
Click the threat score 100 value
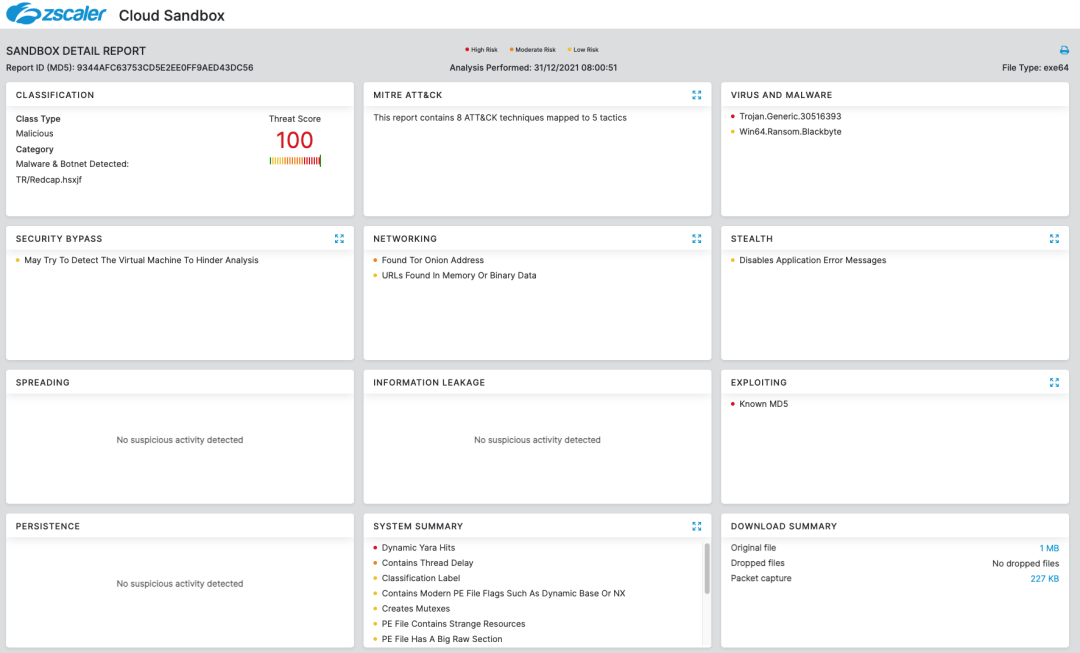(295, 140)
